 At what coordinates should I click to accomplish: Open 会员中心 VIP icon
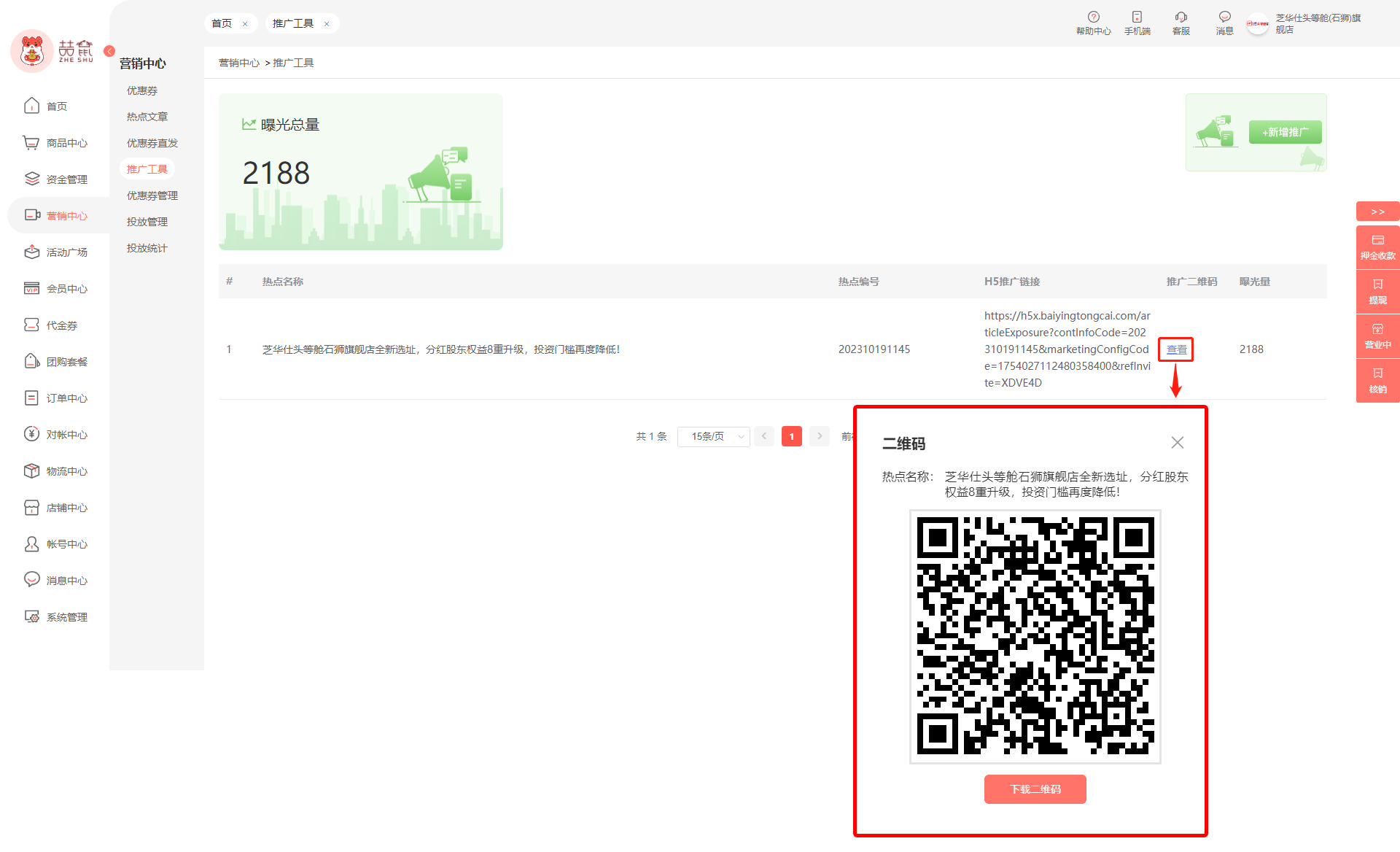31,288
